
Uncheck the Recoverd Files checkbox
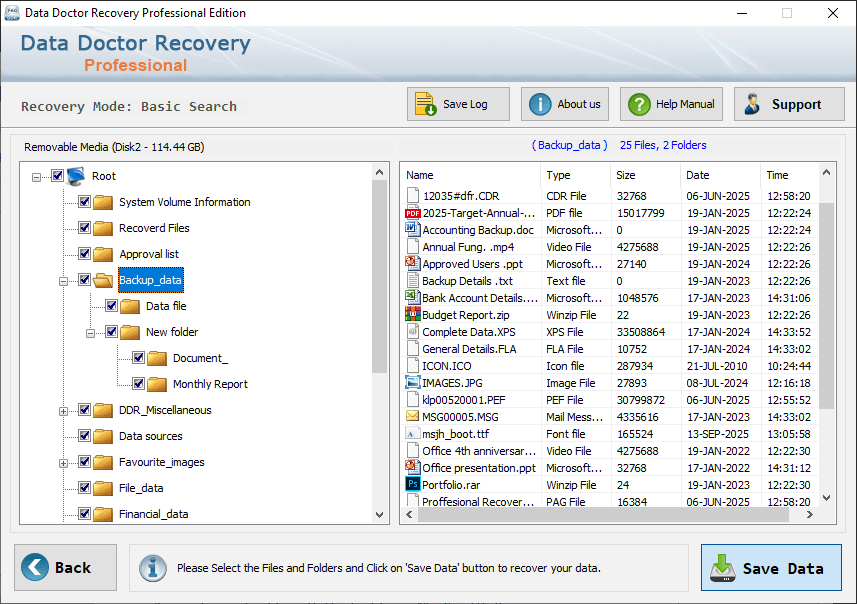click(x=84, y=227)
